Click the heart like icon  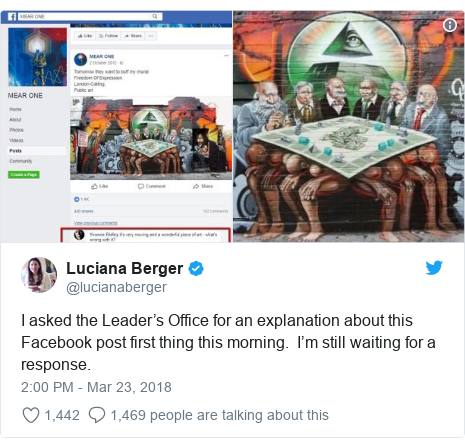(x=31, y=415)
